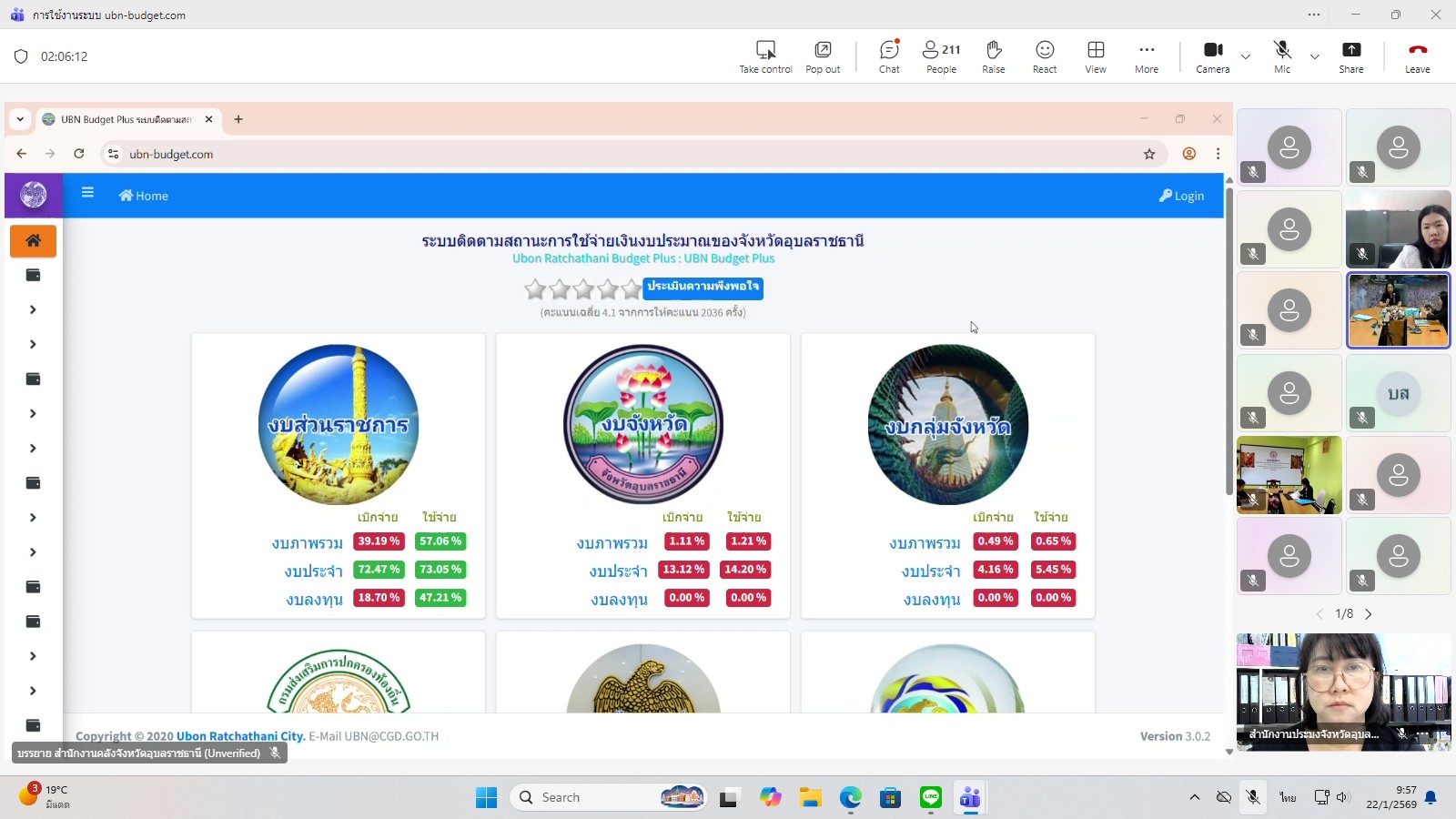Pop out the shared screen
The image size is (1456, 819).
coord(823,56)
